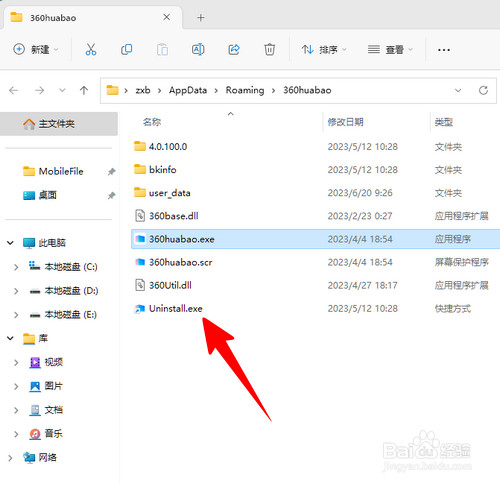Image resolution: width=500 pixels, height=484 pixels.
Task: Open the 新建 (New) menu button
Action: (36, 50)
